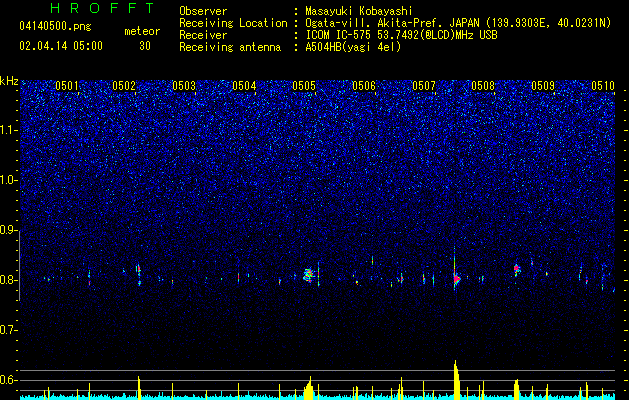Select the filename 04140500.png
Viewport: 629px width, 400px height.
[55, 27]
